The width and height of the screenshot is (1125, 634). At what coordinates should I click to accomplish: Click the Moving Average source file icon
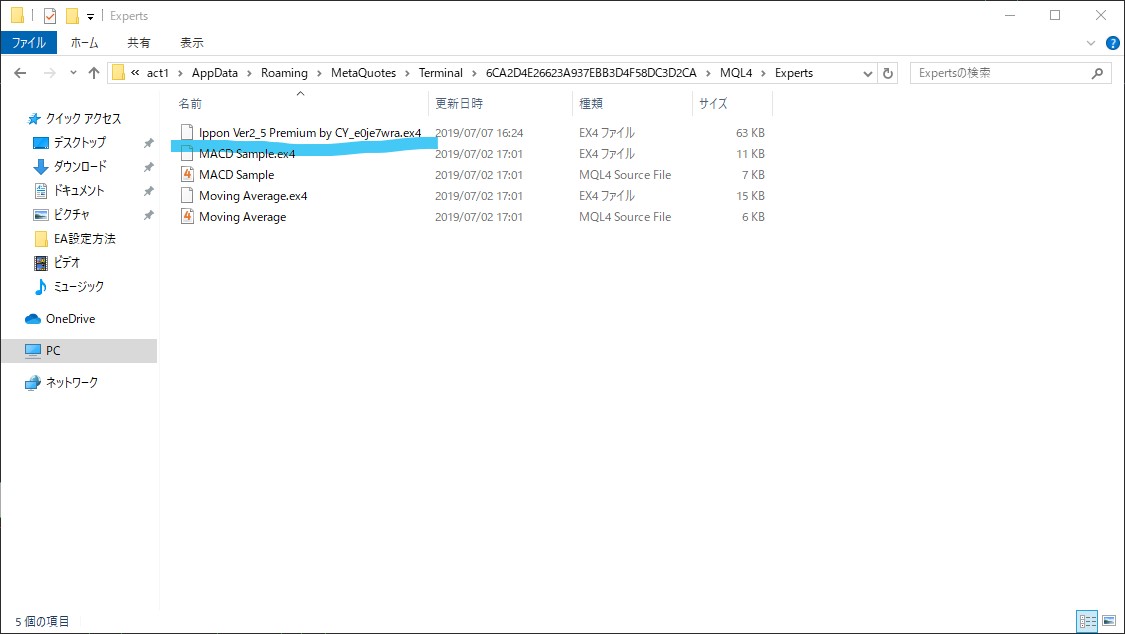(x=187, y=217)
